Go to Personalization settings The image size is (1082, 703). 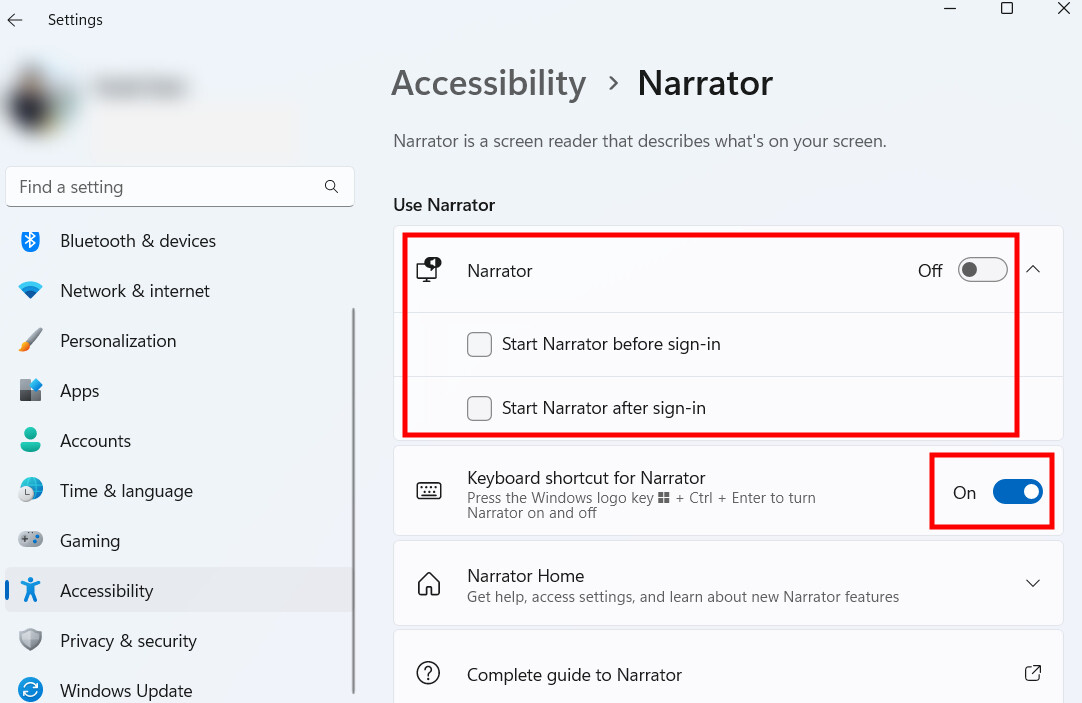pos(179,341)
